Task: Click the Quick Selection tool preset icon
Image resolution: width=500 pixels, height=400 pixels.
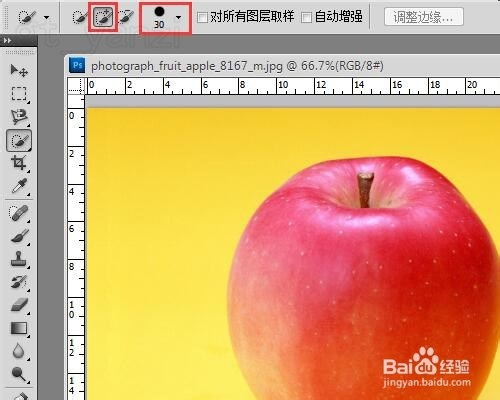Action: [x=27, y=17]
